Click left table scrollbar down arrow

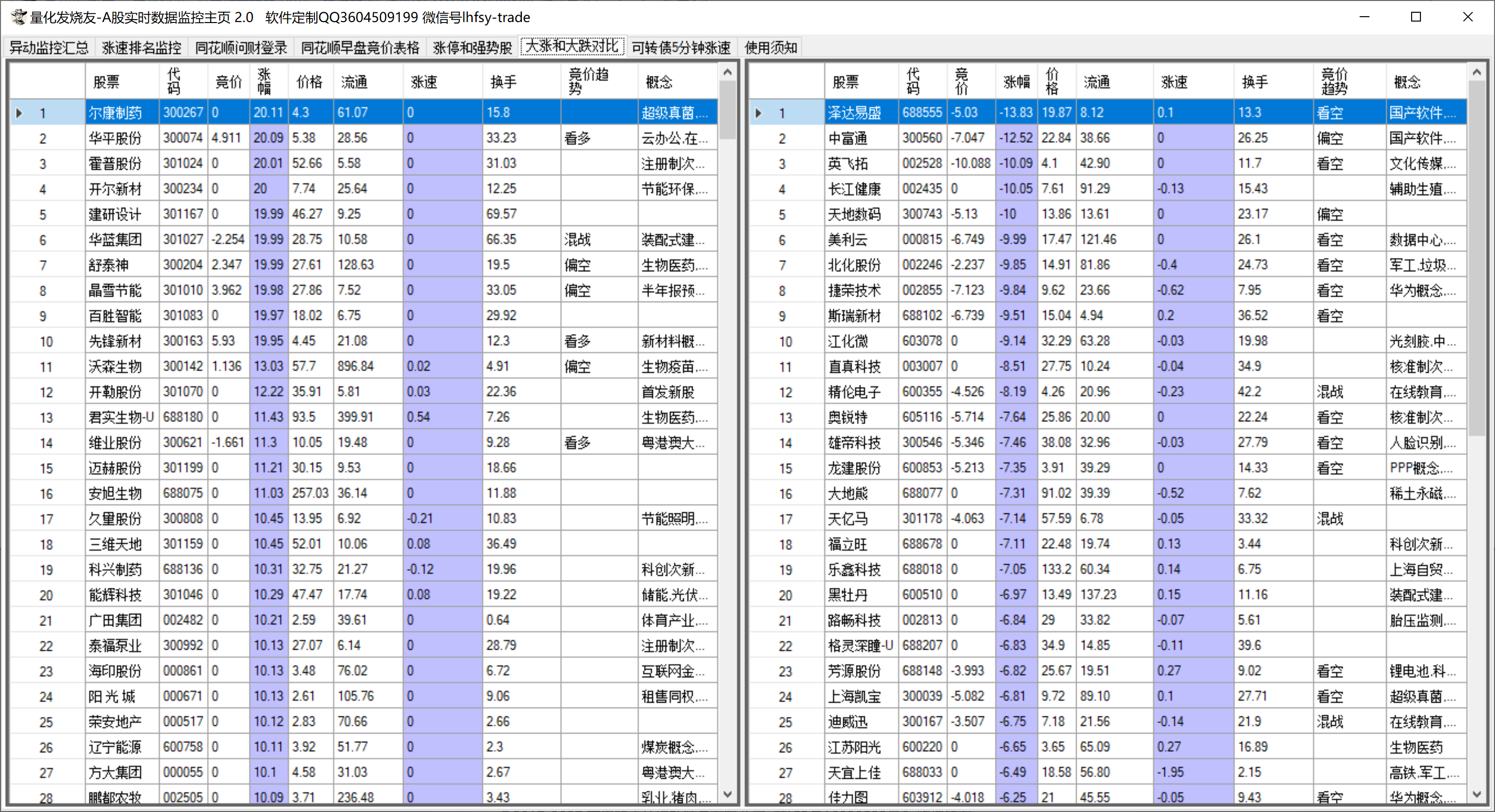click(x=728, y=794)
